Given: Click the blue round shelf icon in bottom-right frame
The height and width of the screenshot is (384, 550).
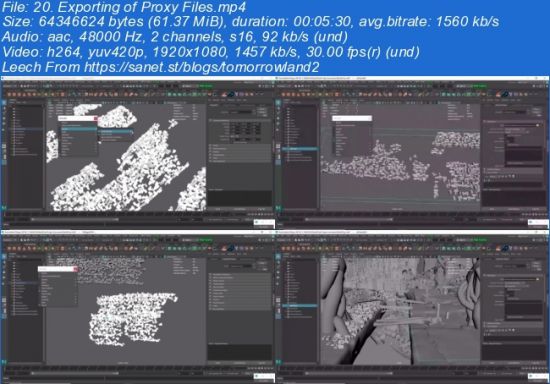Looking at the screenshot, I should 506,248.
